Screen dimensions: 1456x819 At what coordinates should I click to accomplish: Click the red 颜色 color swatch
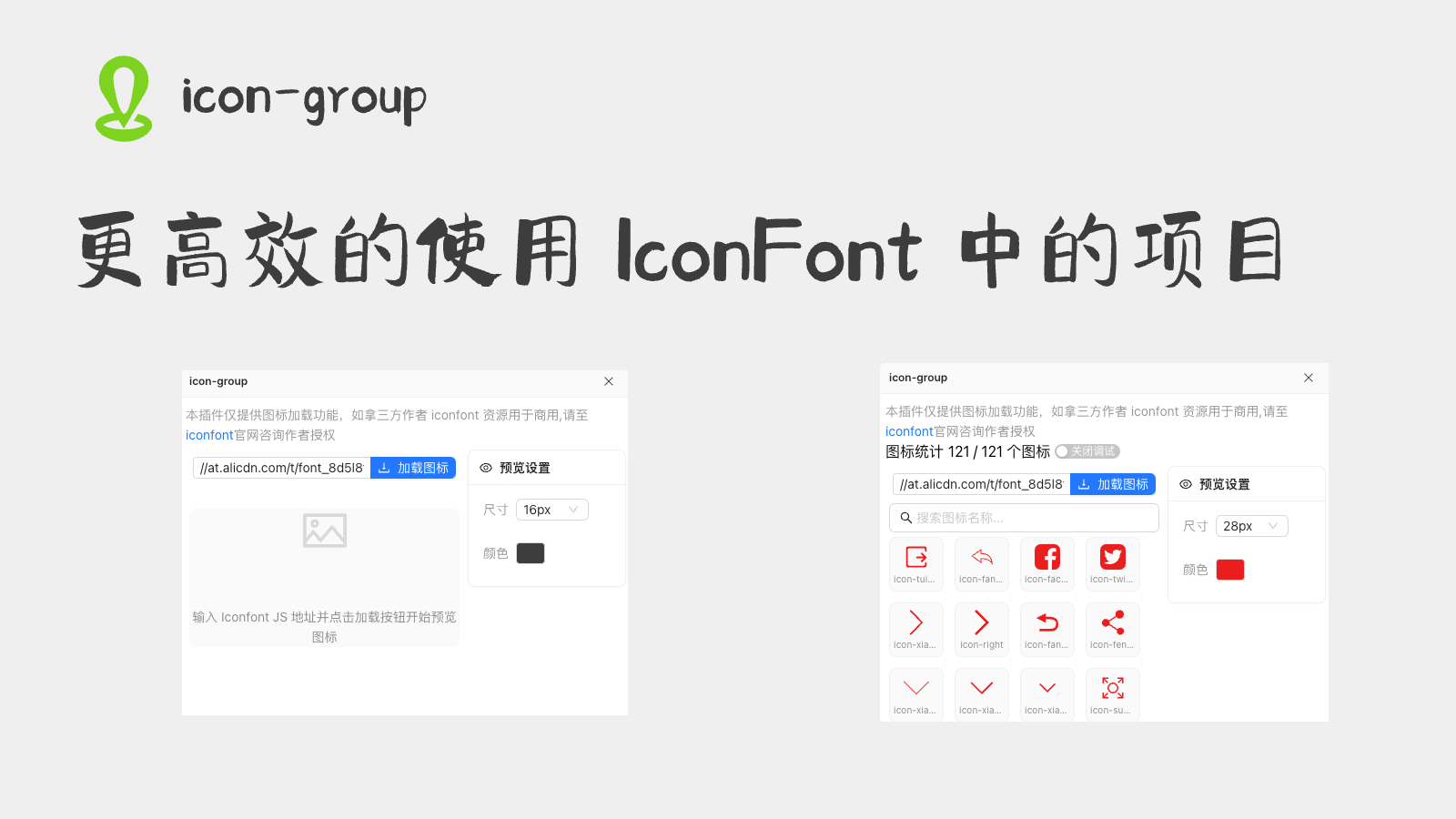pyautogui.click(x=1229, y=569)
